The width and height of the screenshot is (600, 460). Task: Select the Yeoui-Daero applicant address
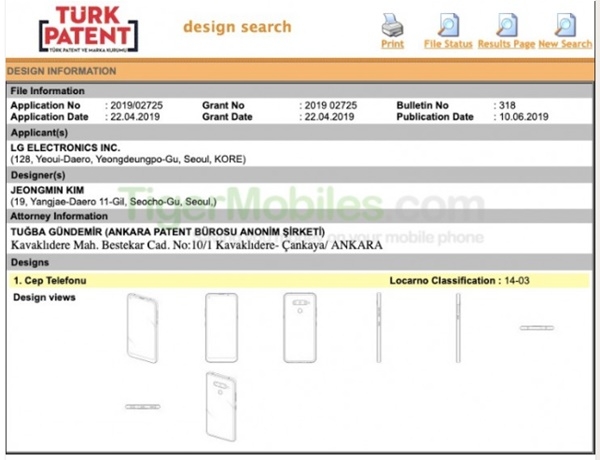128,159
